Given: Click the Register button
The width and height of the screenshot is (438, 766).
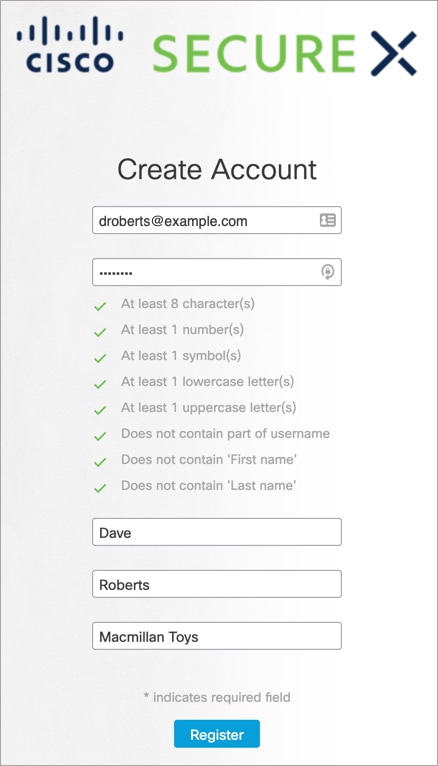Looking at the screenshot, I should click(217, 734).
